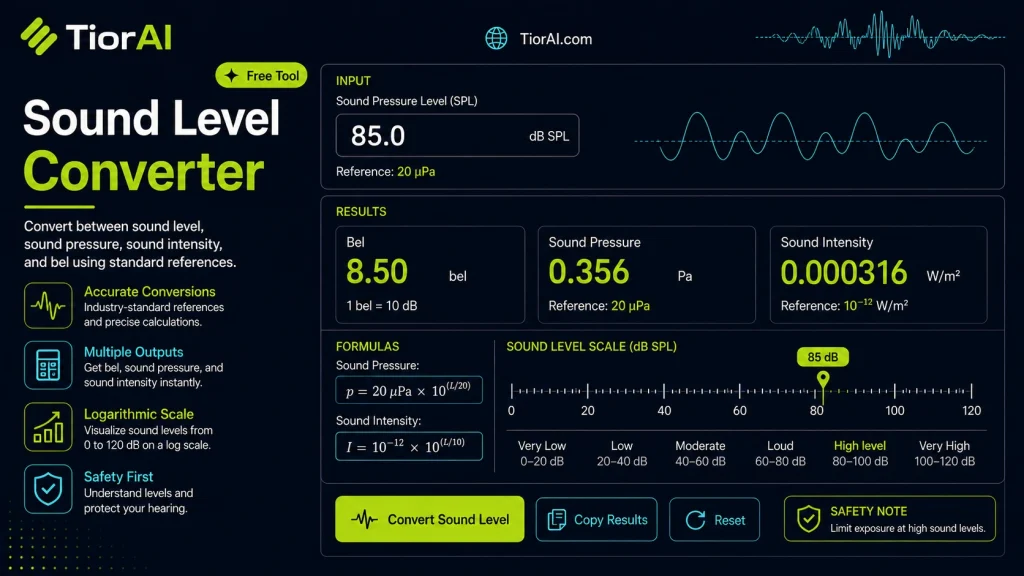
Task: Select the Moderate 40–60 dB category
Action: (700, 453)
